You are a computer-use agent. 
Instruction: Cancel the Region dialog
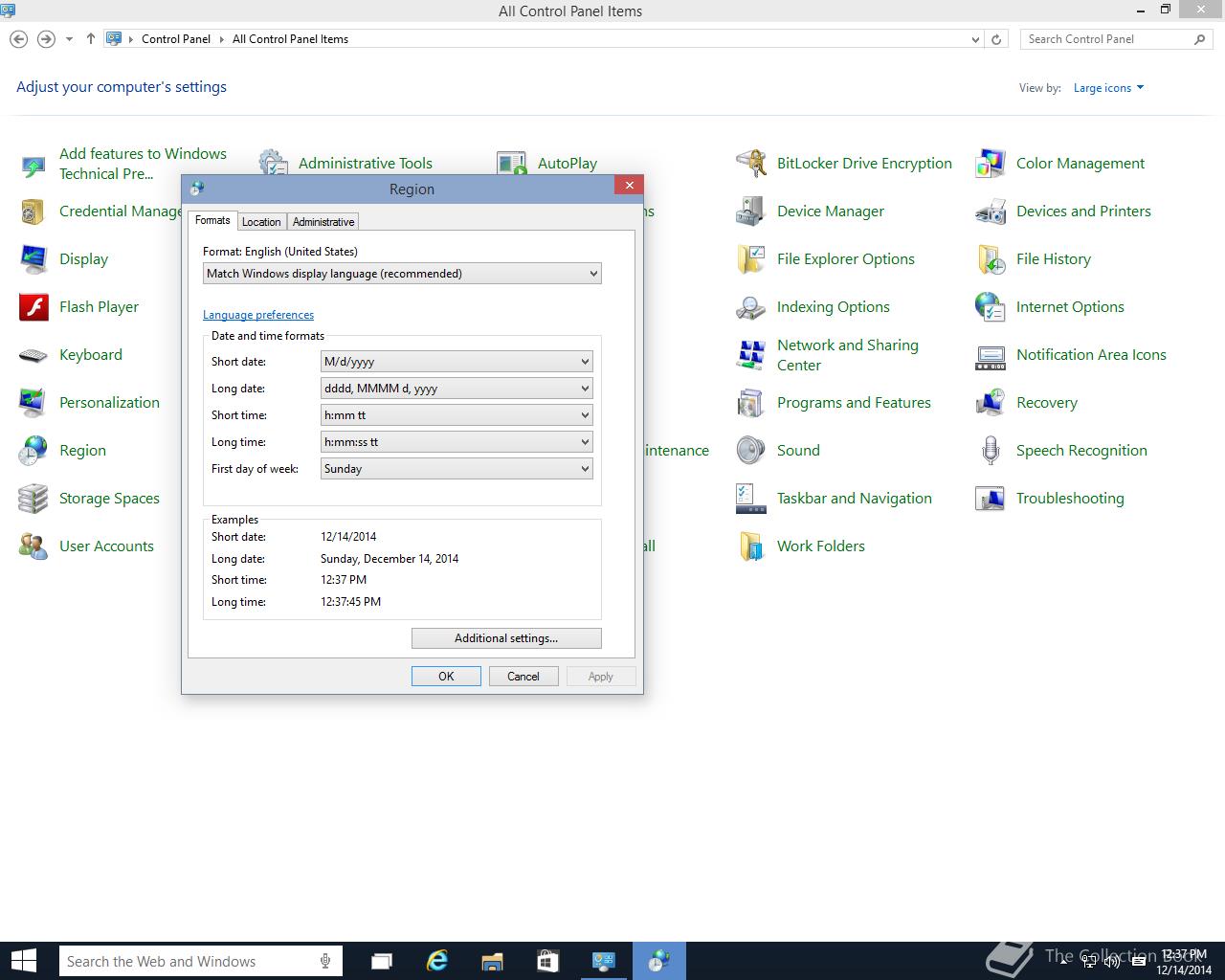click(523, 677)
